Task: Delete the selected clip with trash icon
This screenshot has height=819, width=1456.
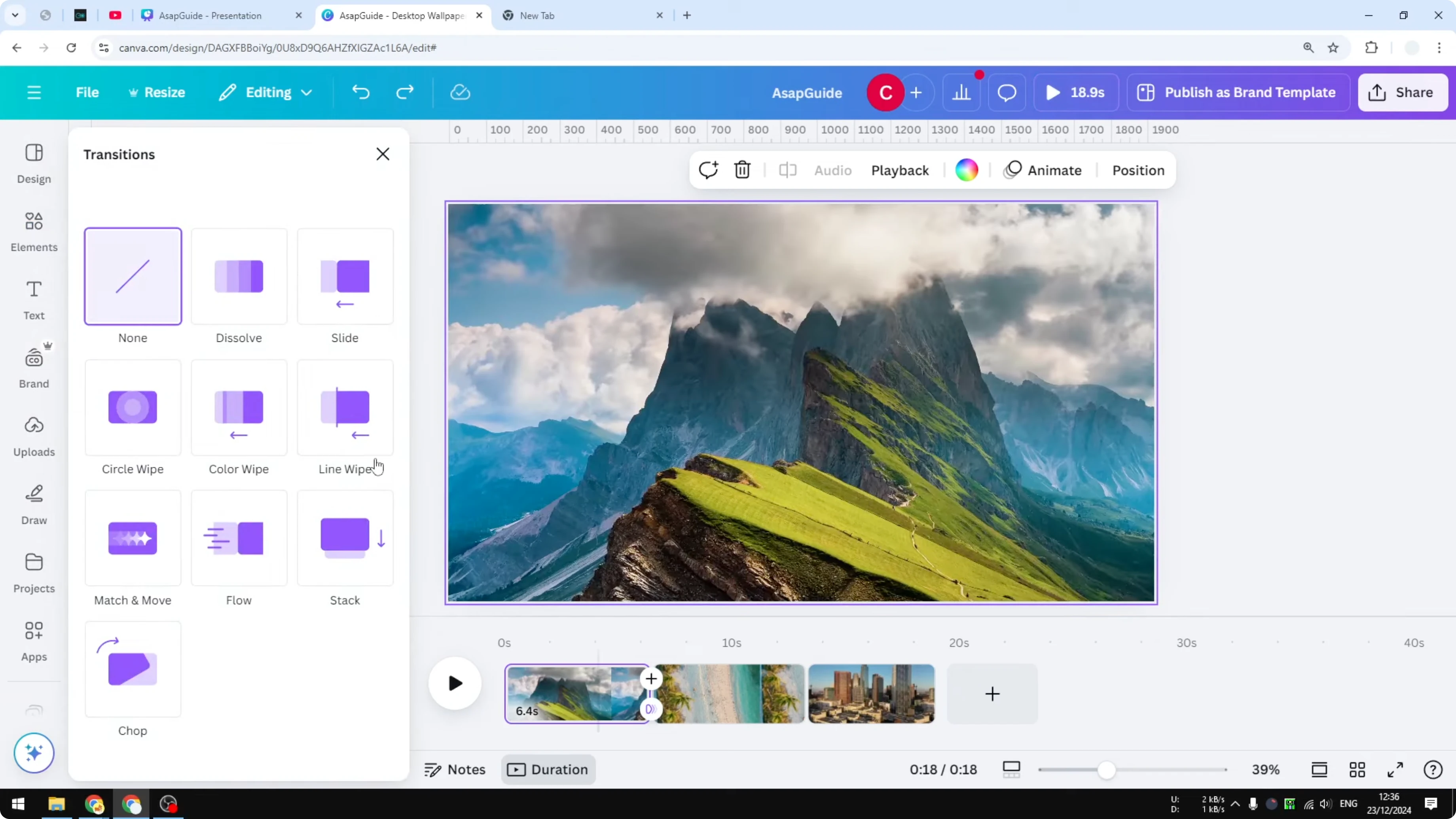Action: point(741,170)
